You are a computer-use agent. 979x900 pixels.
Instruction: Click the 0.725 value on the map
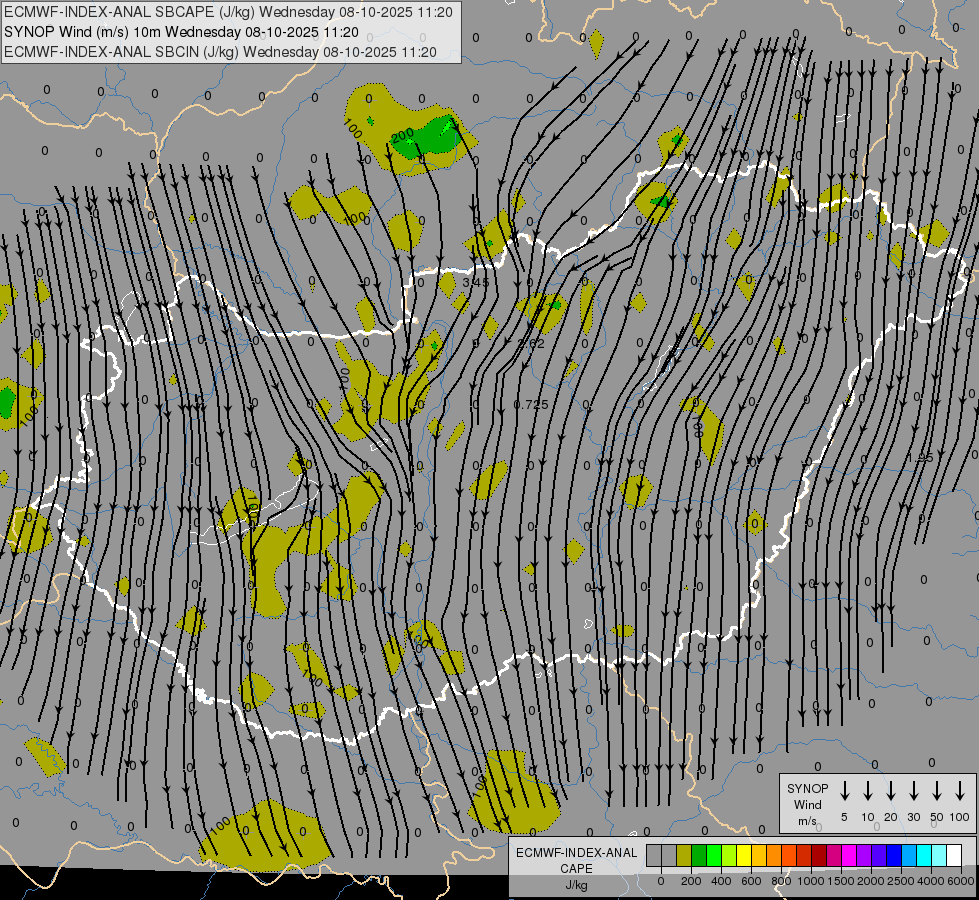[x=531, y=404]
